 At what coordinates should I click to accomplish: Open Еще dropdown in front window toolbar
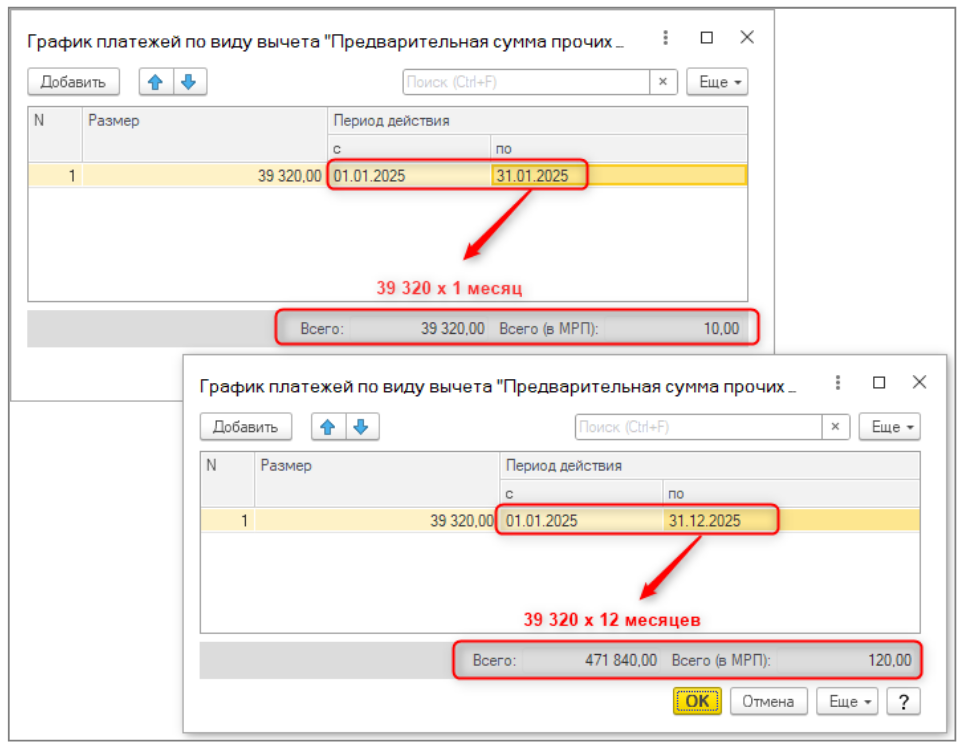click(x=889, y=427)
